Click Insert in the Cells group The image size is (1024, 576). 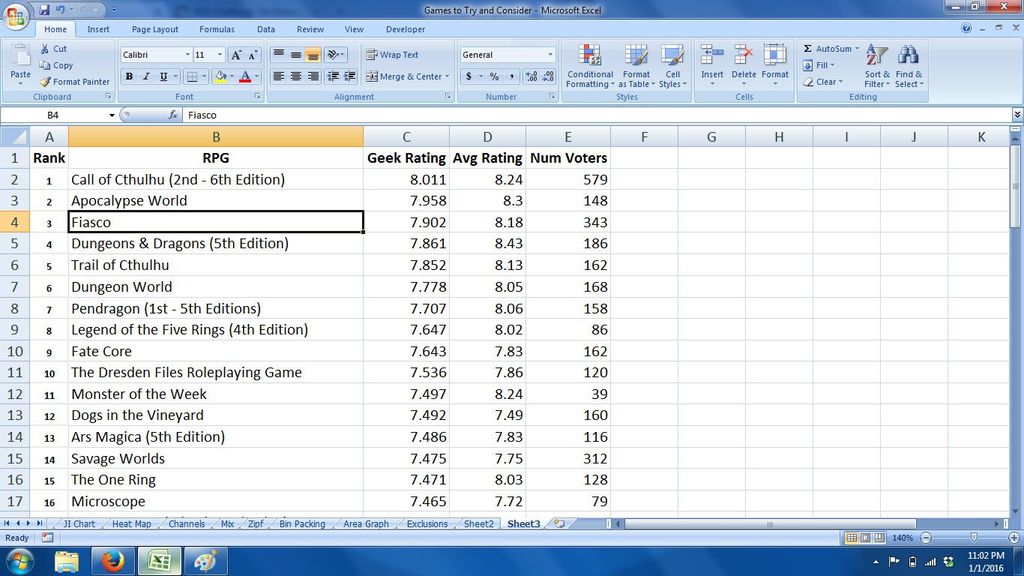712,65
